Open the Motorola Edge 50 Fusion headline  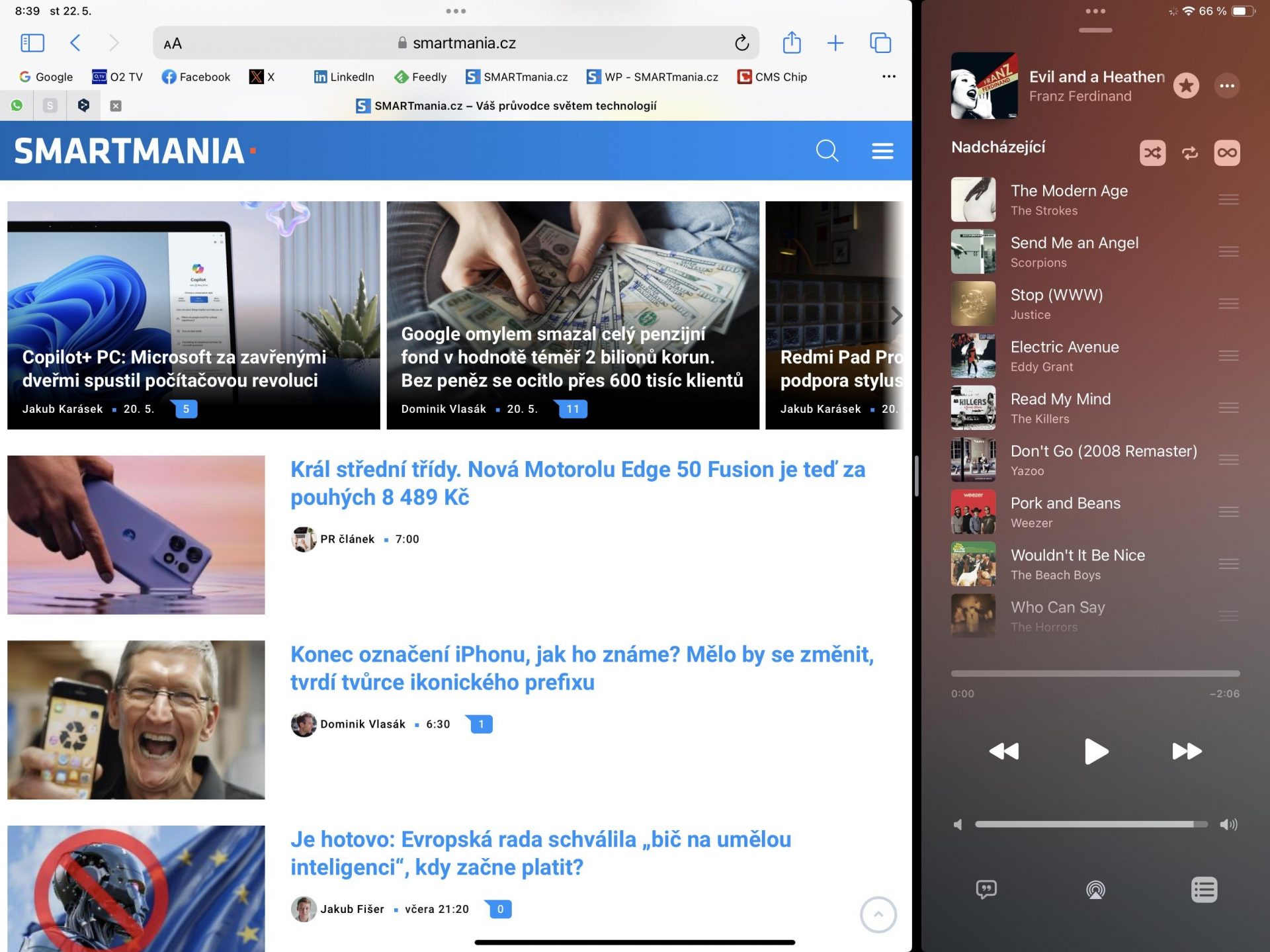coord(577,483)
